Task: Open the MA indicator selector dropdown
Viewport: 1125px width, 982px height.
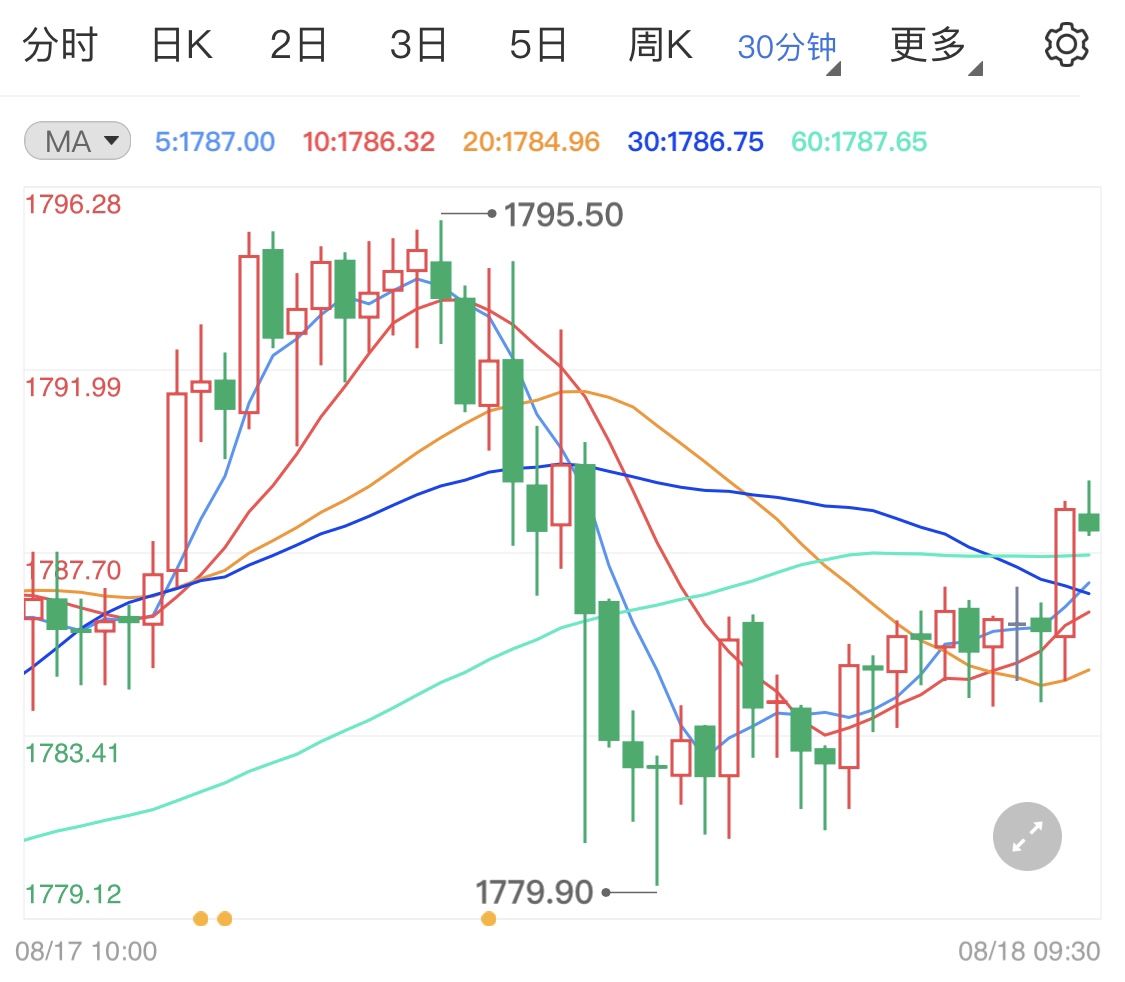Action: tap(77, 141)
